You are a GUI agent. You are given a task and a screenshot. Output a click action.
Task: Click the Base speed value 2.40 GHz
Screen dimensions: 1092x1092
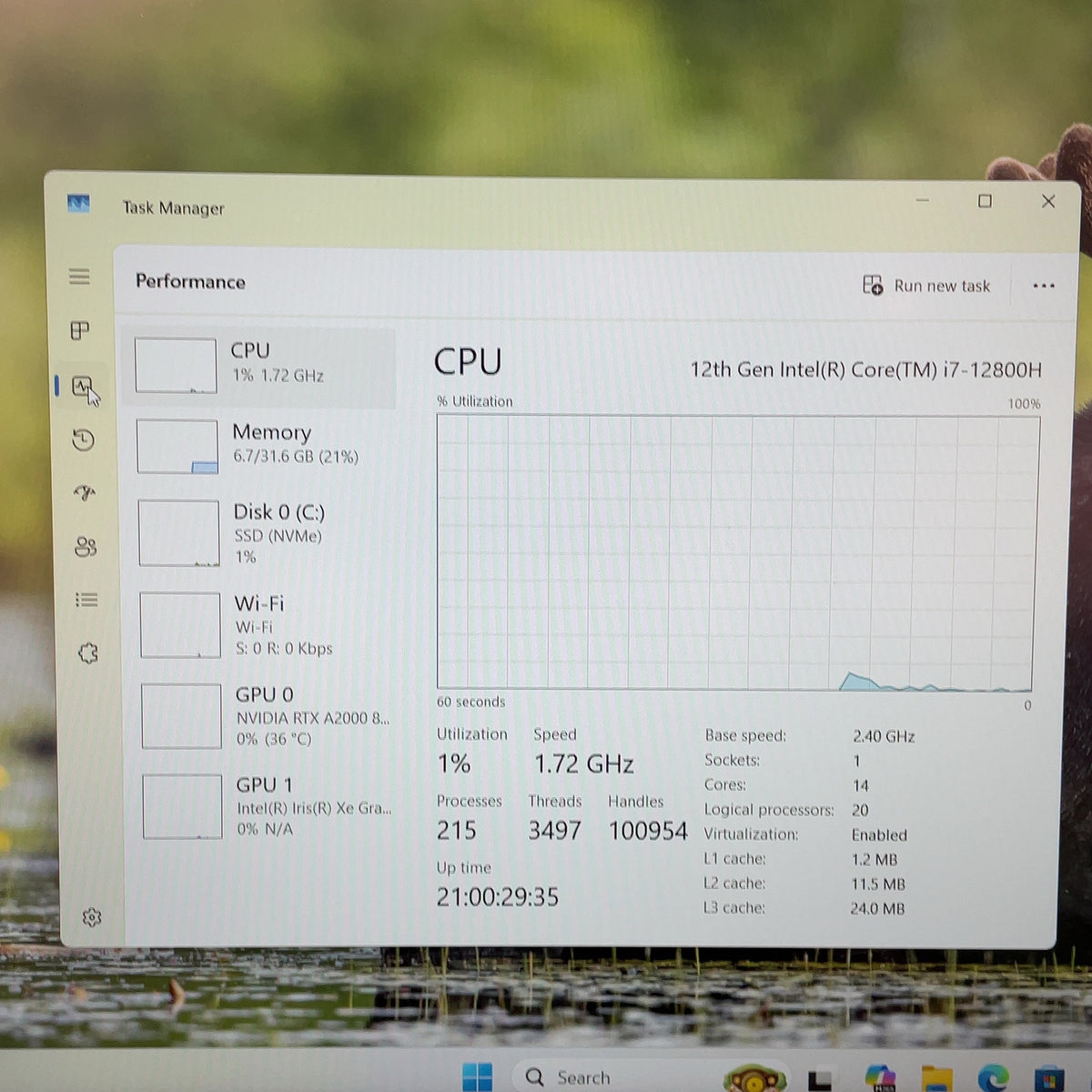884,736
